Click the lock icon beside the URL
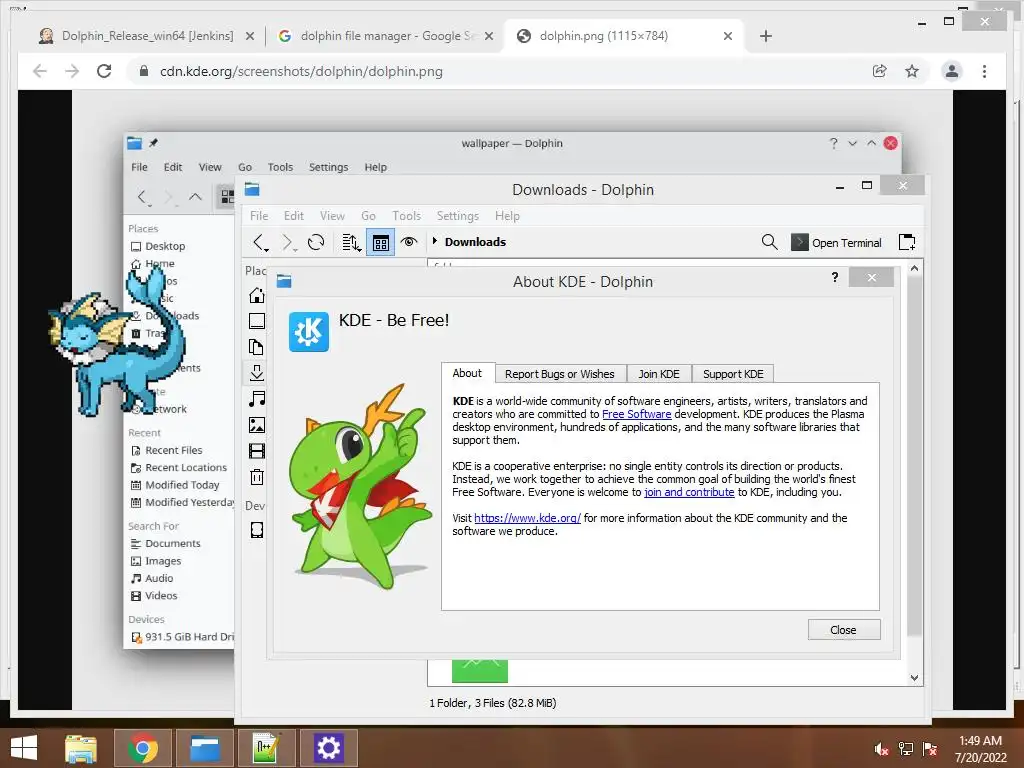This screenshot has width=1024, height=768. pyautogui.click(x=144, y=71)
